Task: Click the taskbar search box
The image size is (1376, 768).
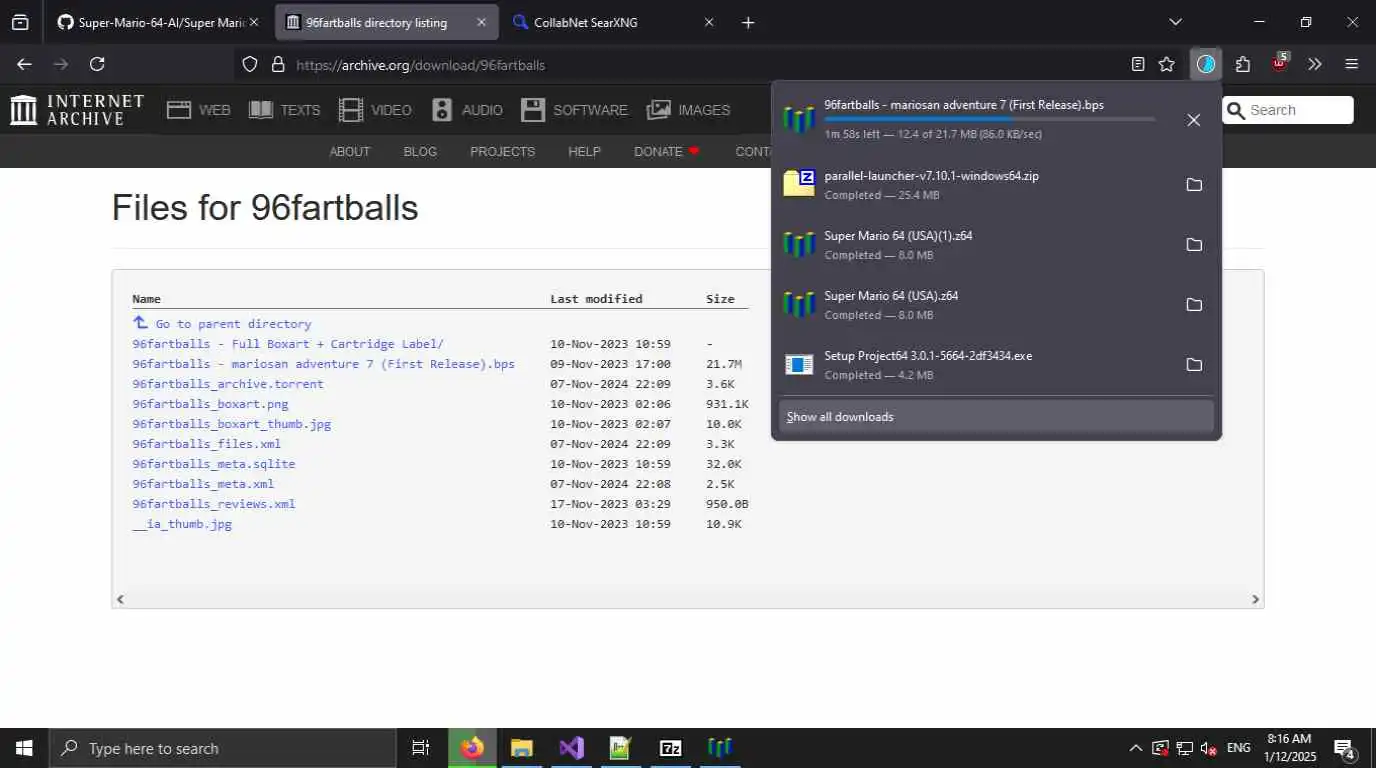Action: [222, 748]
